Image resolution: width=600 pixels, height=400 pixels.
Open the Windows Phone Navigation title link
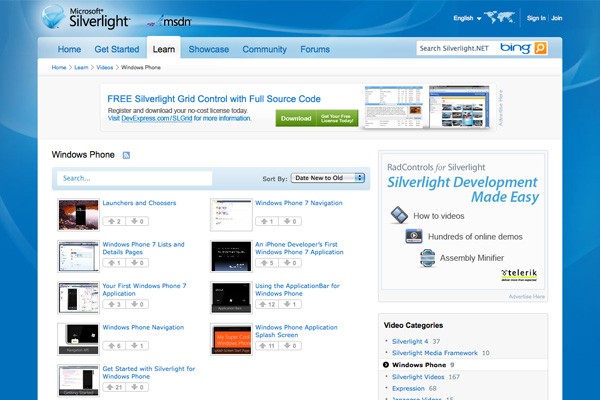[x=143, y=327]
